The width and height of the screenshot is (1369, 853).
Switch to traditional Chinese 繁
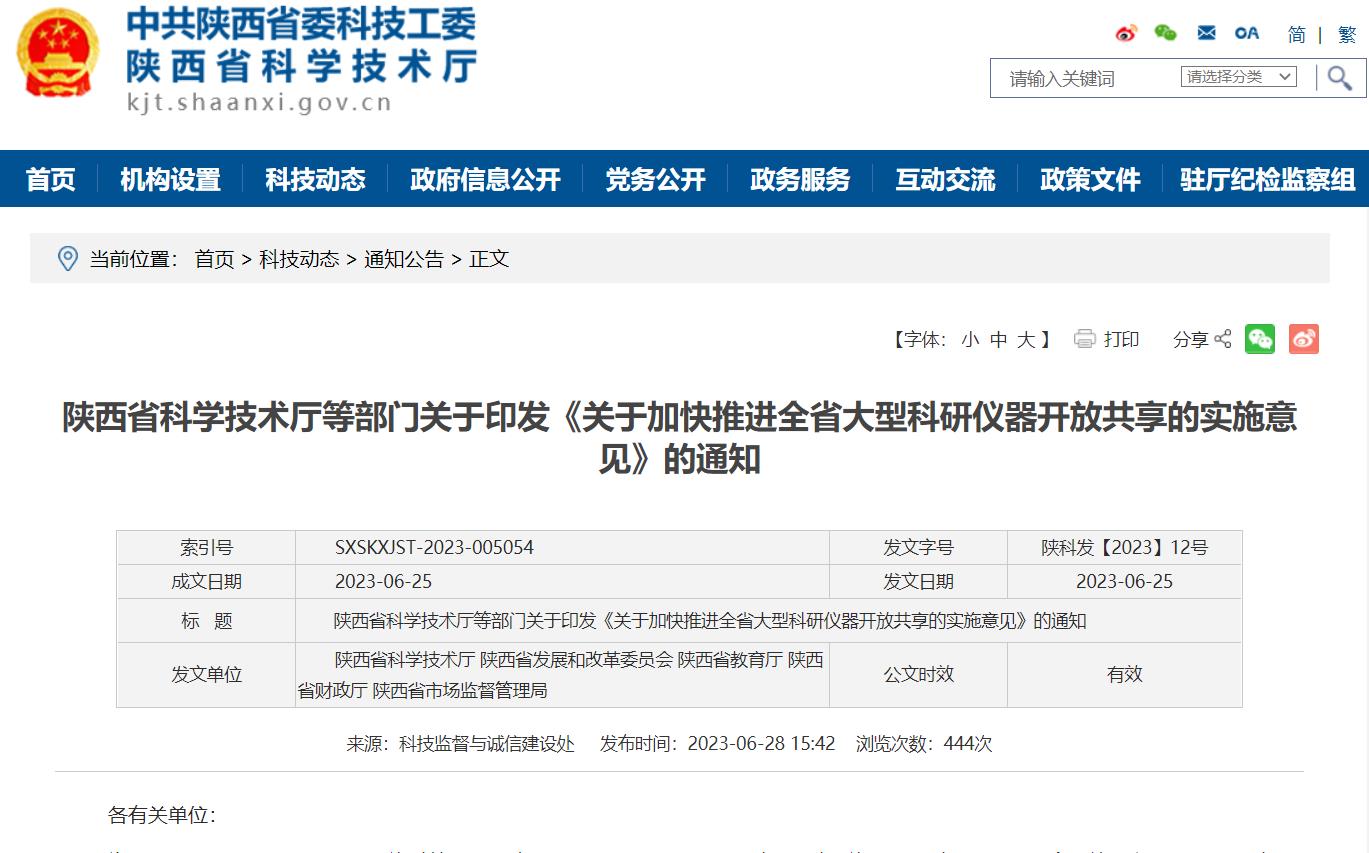click(1347, 35)
